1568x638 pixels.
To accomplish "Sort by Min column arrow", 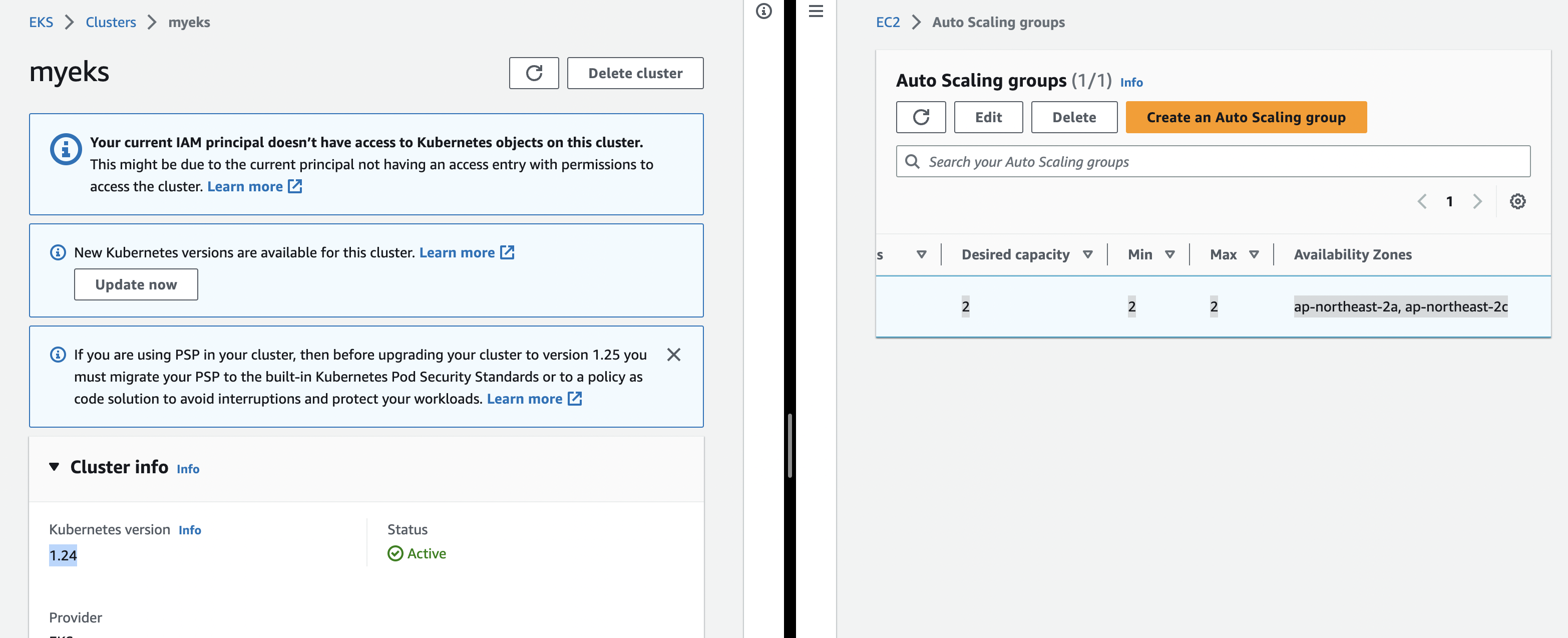I will coord(1170,254).
